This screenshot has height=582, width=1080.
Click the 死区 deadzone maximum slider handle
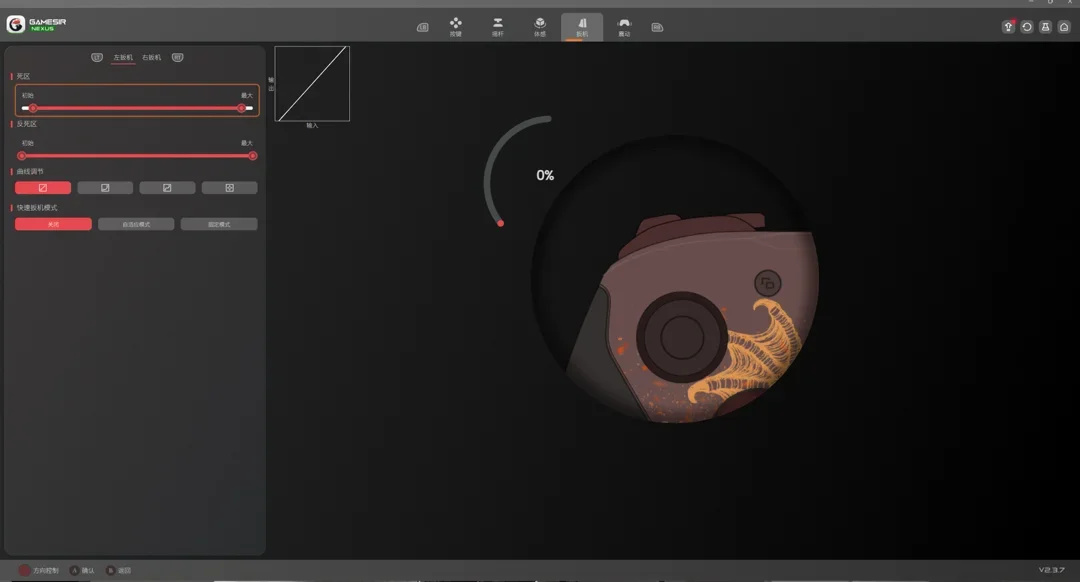click(241, 108)
